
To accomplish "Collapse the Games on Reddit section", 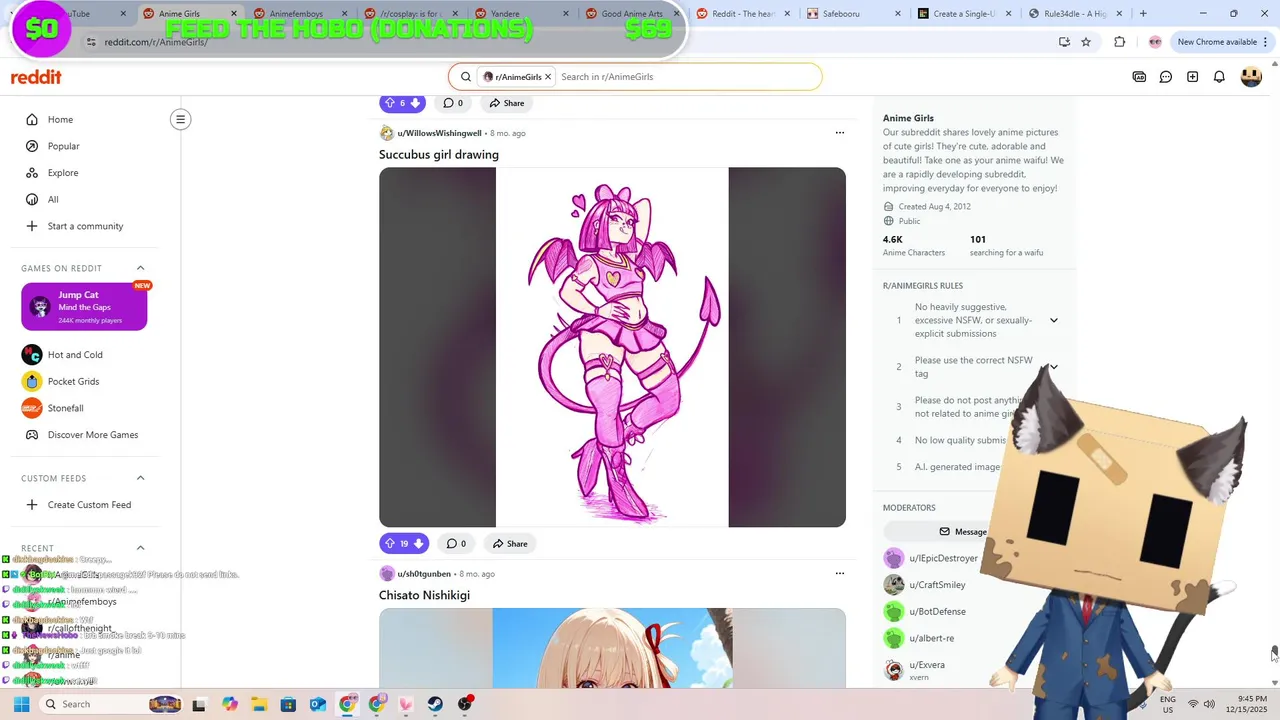I will point(140,268).
